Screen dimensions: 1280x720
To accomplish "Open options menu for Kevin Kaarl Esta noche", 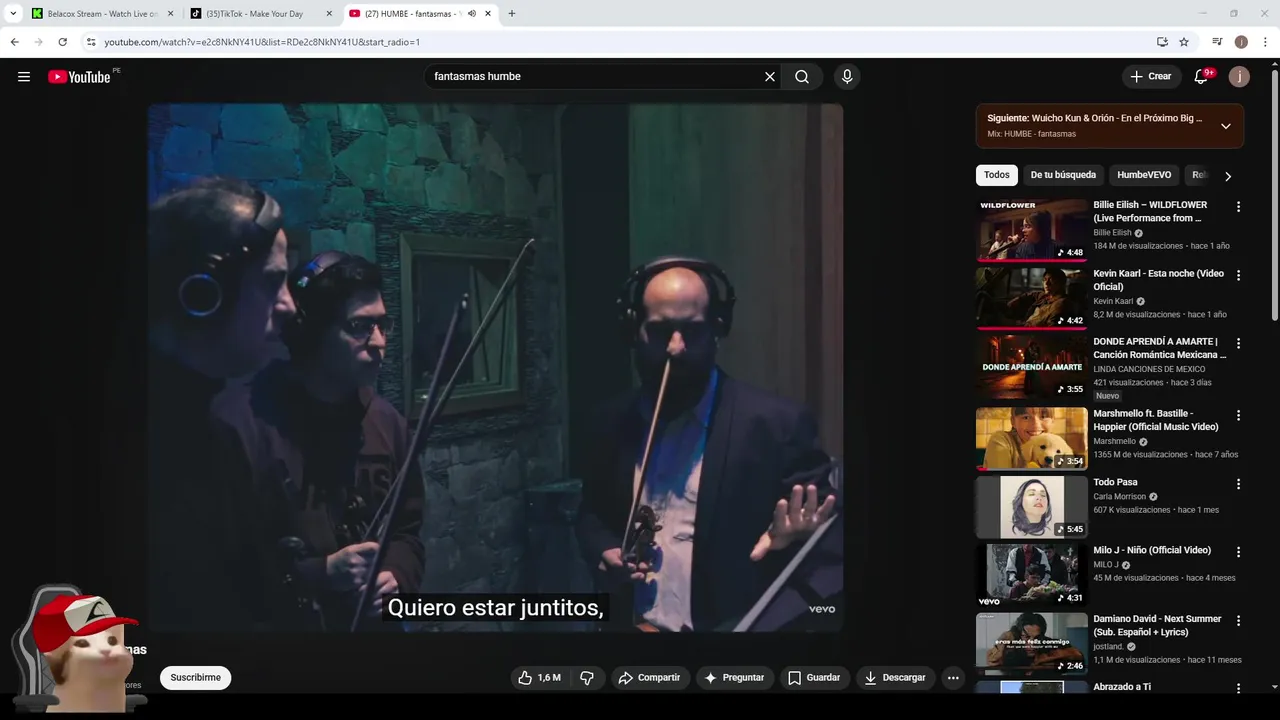I will [1238, 275].
